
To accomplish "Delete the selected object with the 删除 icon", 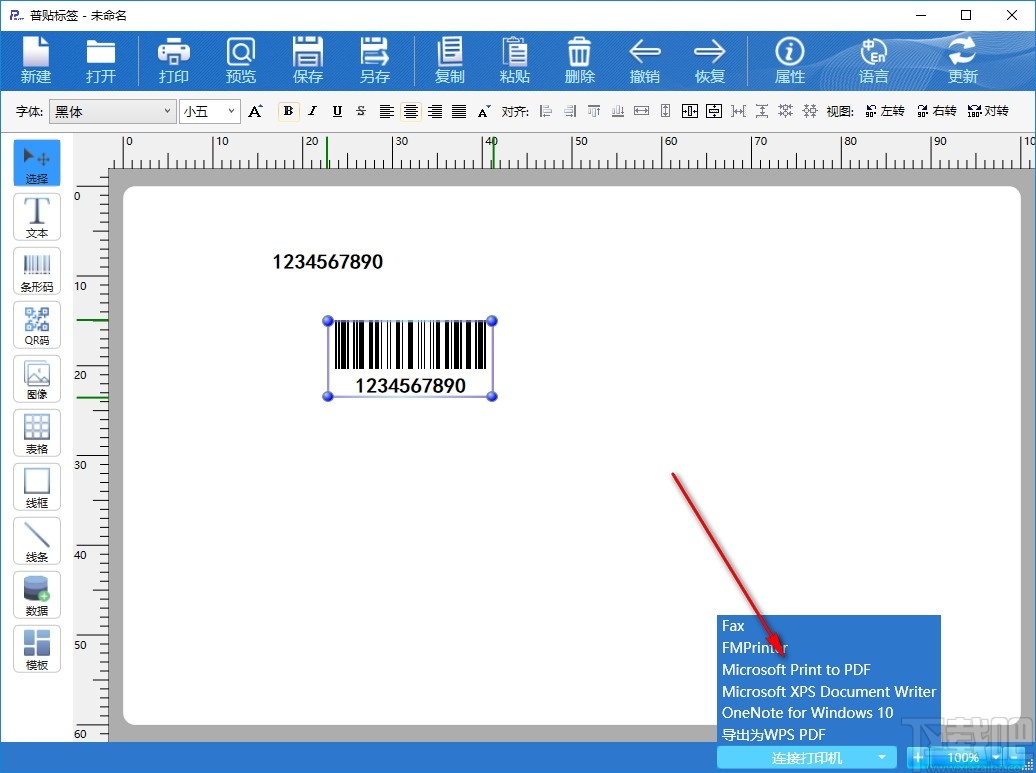I will pyautogui.click(x=579, y=60).
